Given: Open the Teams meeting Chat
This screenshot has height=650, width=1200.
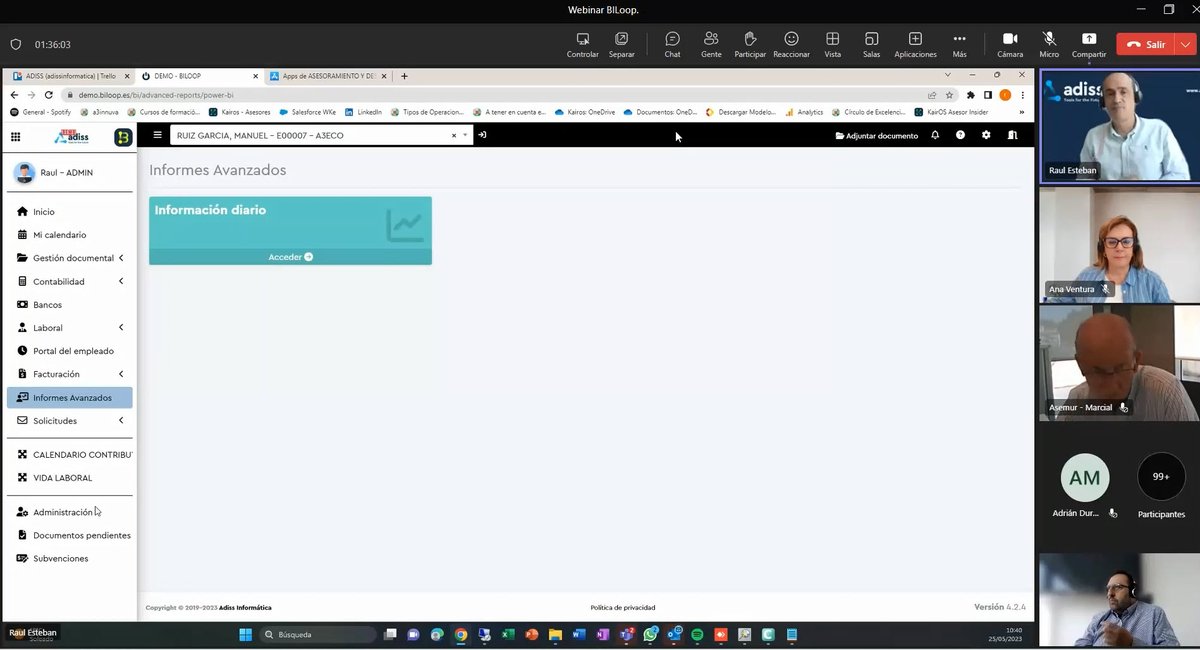Looking at the screenshot, I should click(672, 45).
